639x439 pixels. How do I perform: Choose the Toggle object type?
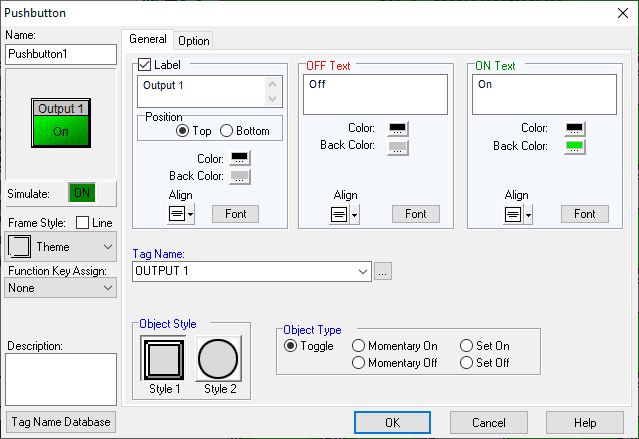pyautogui.click(x=290, y=346)
